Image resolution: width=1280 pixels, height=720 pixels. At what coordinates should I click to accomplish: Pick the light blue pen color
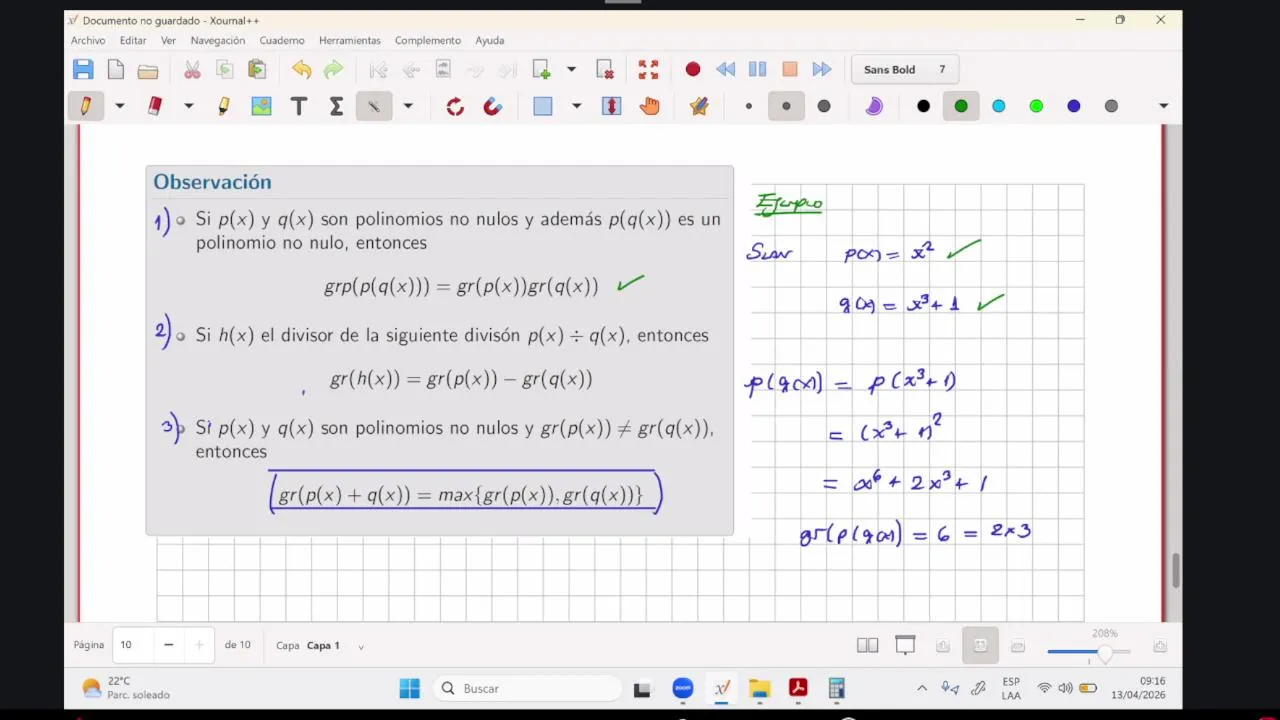(x=998, y=106)
